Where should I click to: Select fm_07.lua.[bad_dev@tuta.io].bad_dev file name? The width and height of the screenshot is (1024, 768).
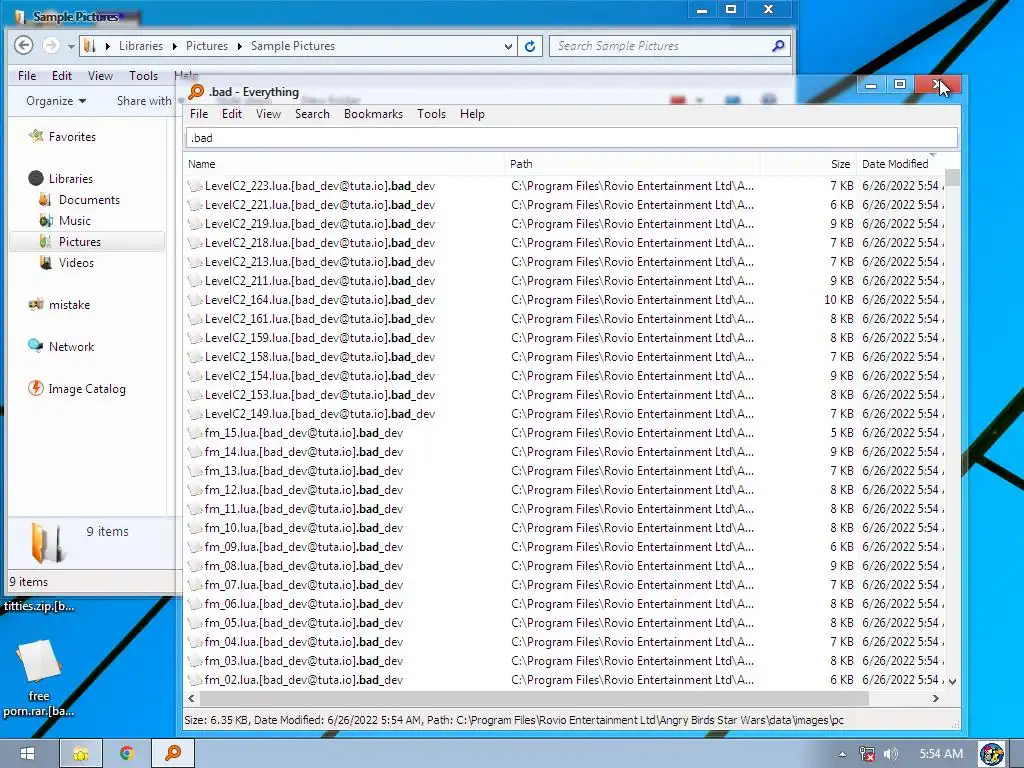coord(304,585)
